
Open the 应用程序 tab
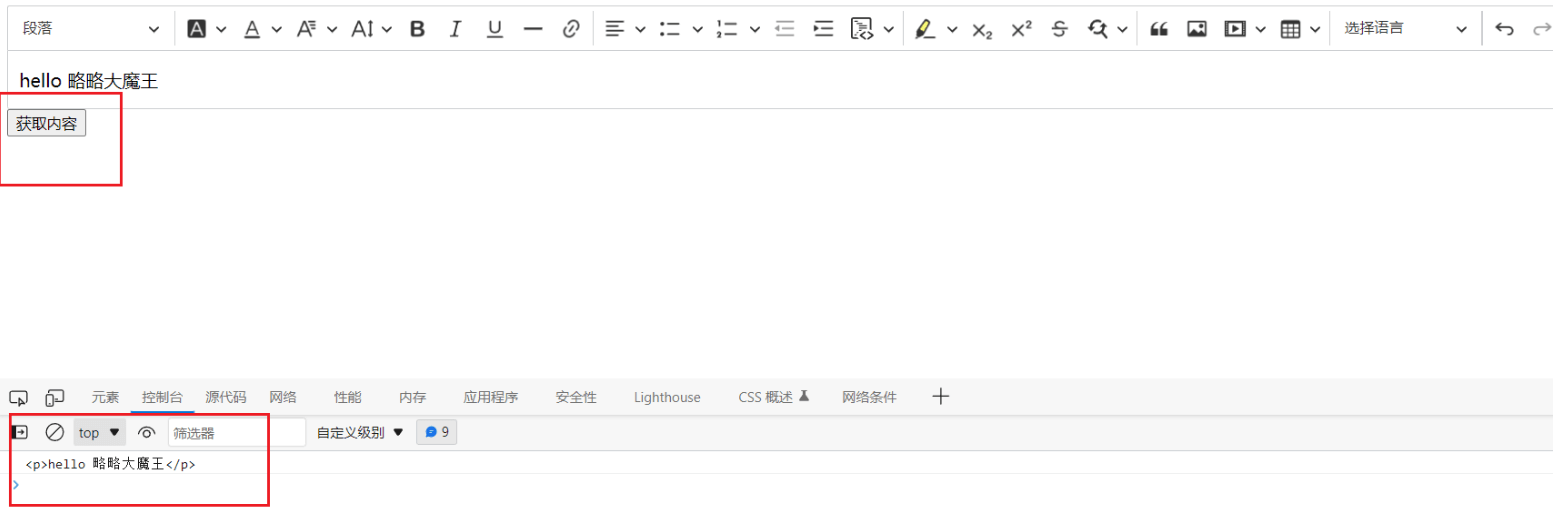490,397
